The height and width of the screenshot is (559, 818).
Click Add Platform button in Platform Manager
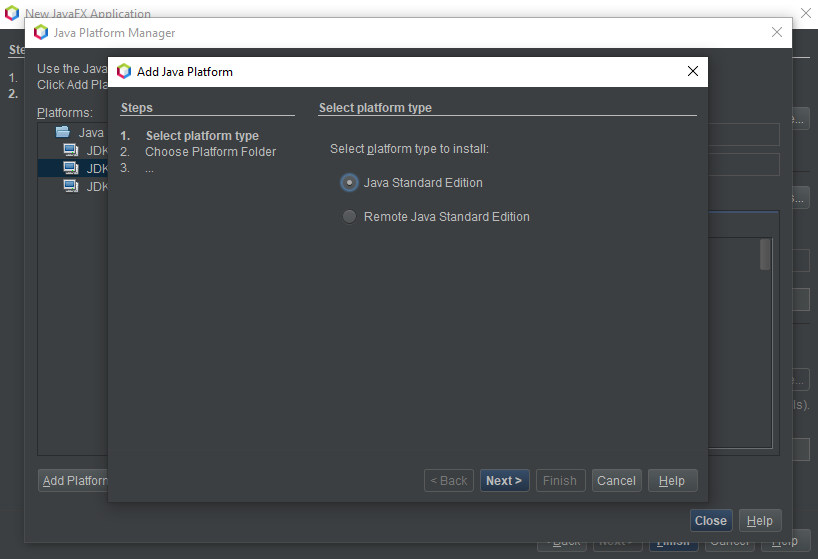[x=73, y=481]
